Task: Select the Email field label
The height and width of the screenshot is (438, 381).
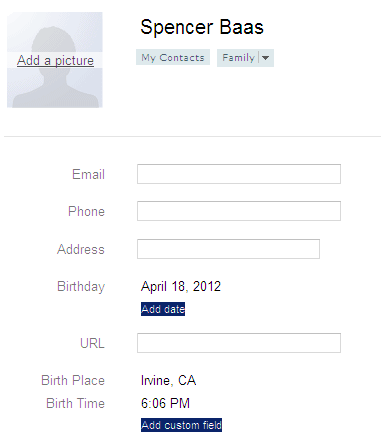Action: coord(88,174)
